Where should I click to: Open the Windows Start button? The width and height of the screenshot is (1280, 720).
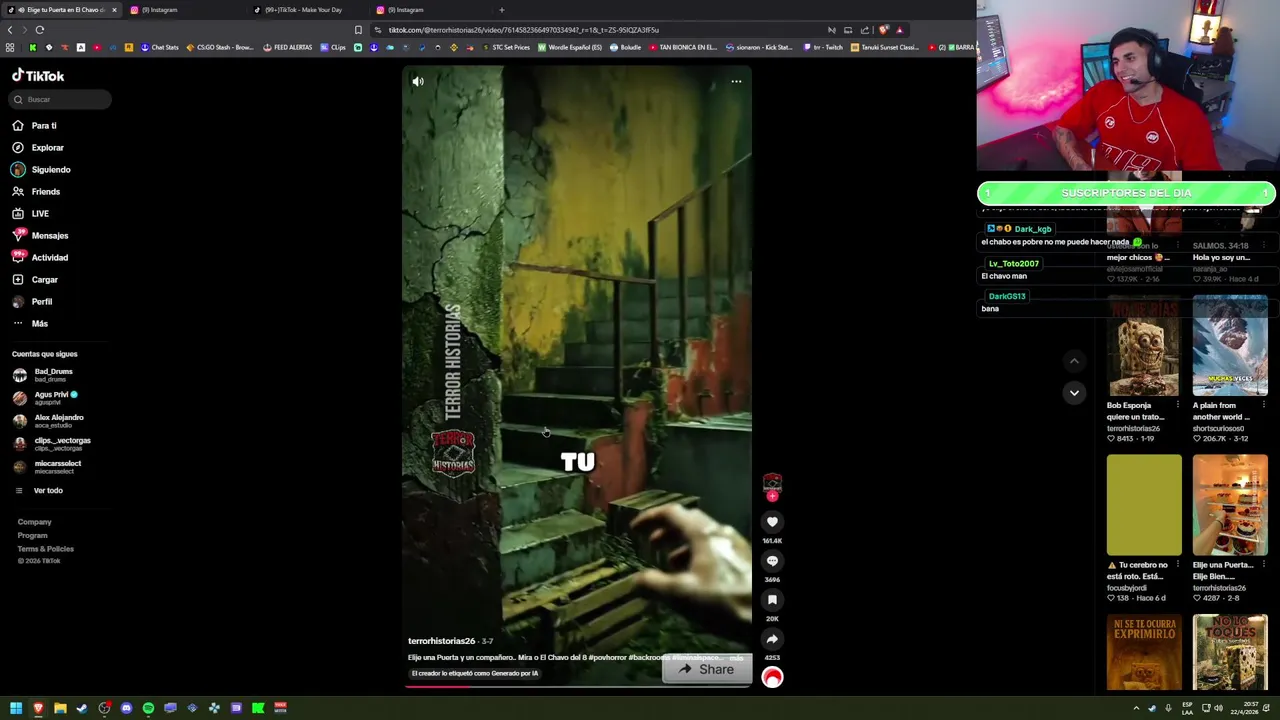(x=16, y=708)
